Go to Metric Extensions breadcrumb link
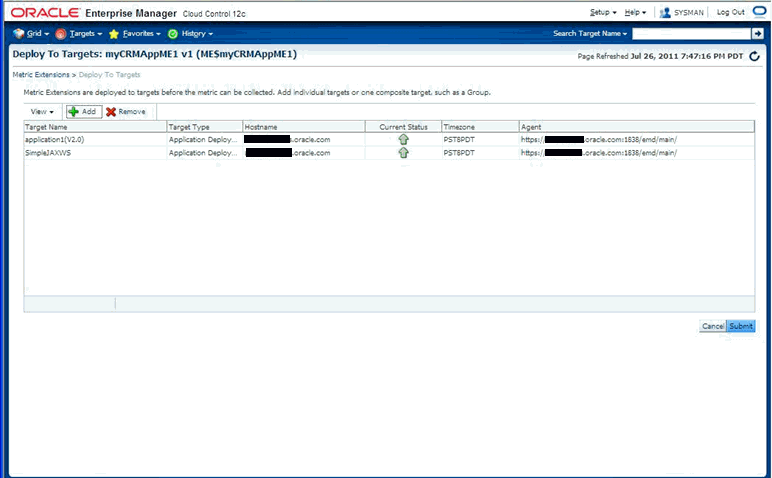This screenshot has height=478, width=772. pos(41,75)
